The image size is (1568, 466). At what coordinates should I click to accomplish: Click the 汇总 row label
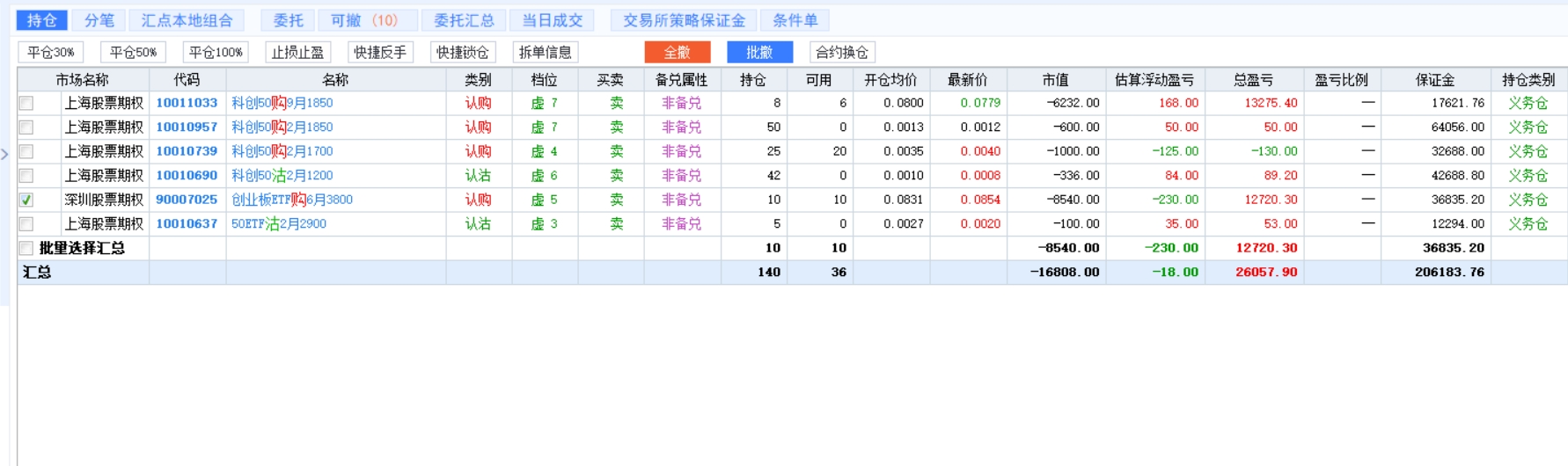click(x=37, y=273)
